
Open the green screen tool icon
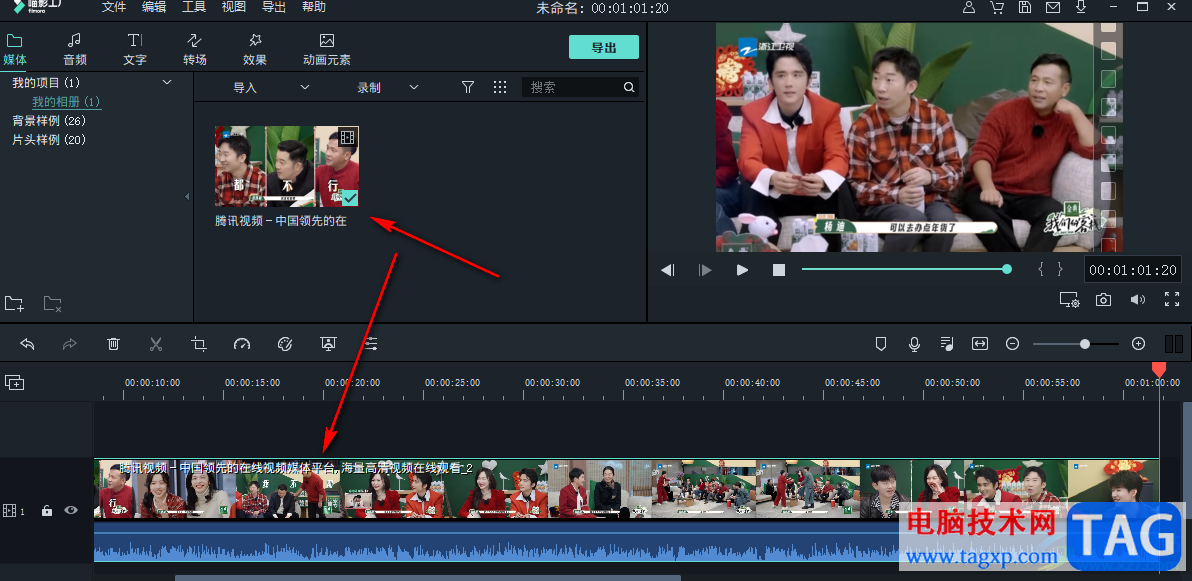point(328,344)
